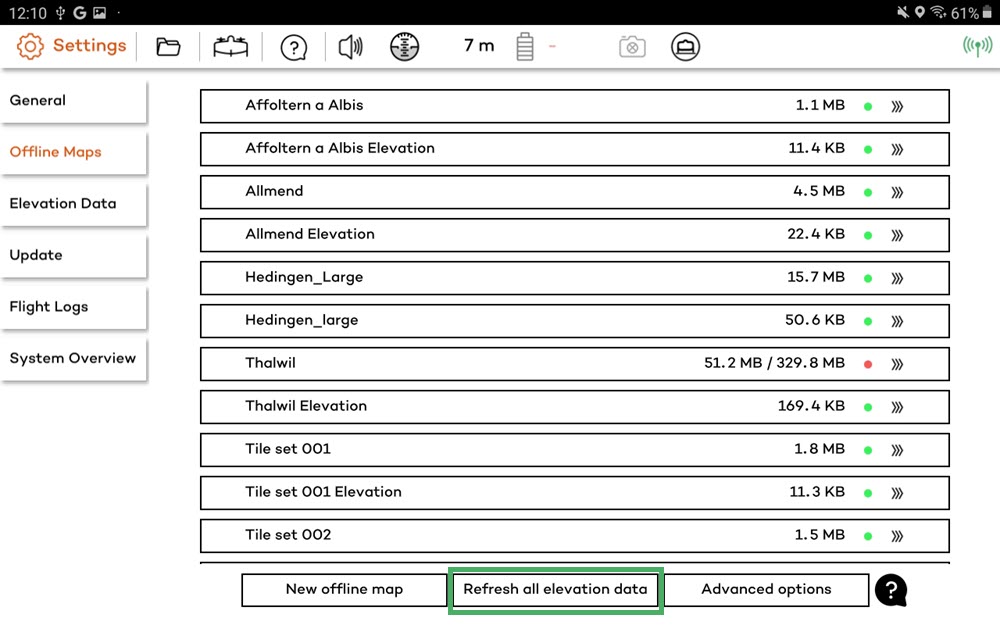Open the orange Settings gear icon
Image resolution: width=1000 pixels, height=625 pixels.
click(x=29, y=46)
